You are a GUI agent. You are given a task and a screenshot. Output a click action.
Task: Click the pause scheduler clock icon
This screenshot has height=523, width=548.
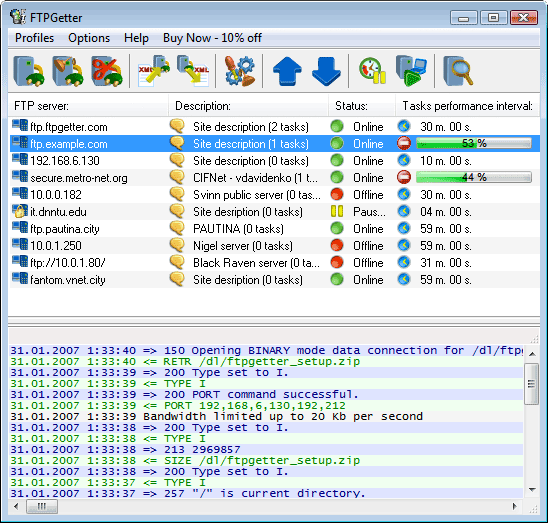click(373, 71)
